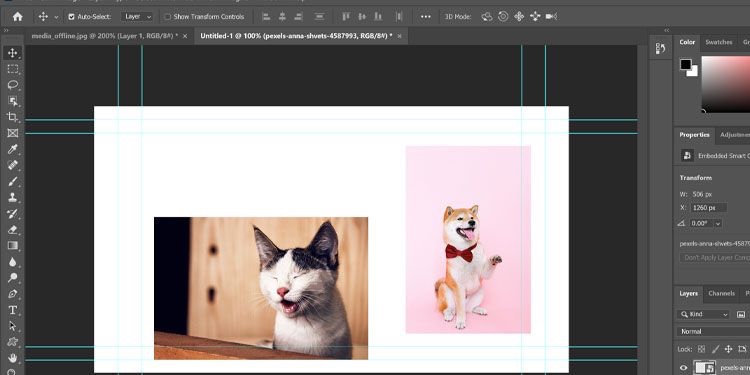750x375 pixels.
Task: Toggle the Auto-Select checkbox
Action: [x=71, y=17]
